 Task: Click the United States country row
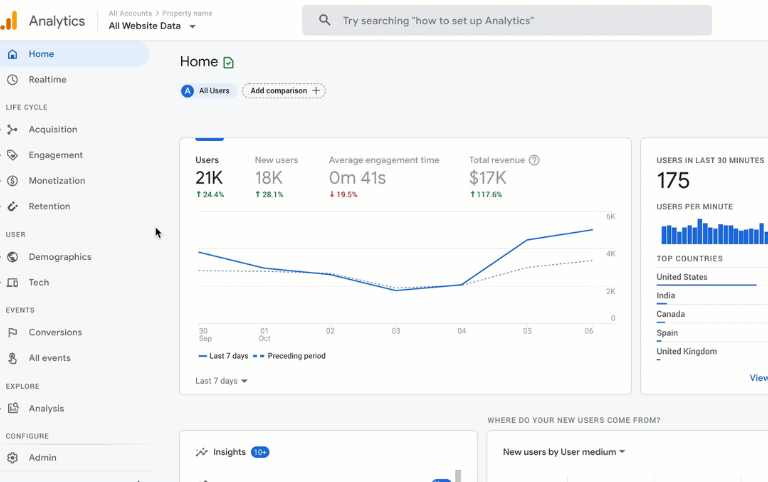coord(712,277)
